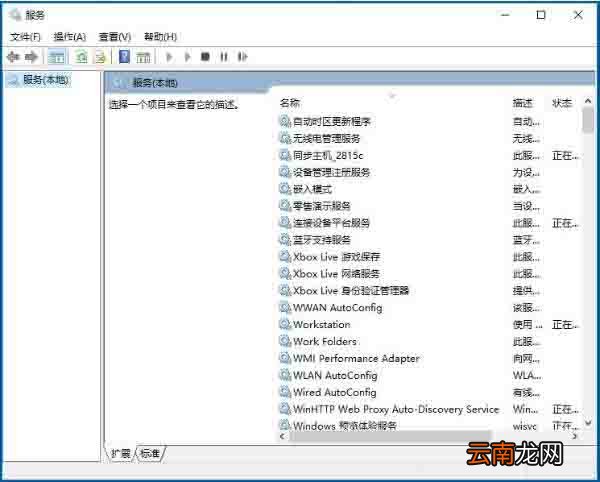Select the 同步主机_2815c service
600x482 pixels.
coord(328,155)
